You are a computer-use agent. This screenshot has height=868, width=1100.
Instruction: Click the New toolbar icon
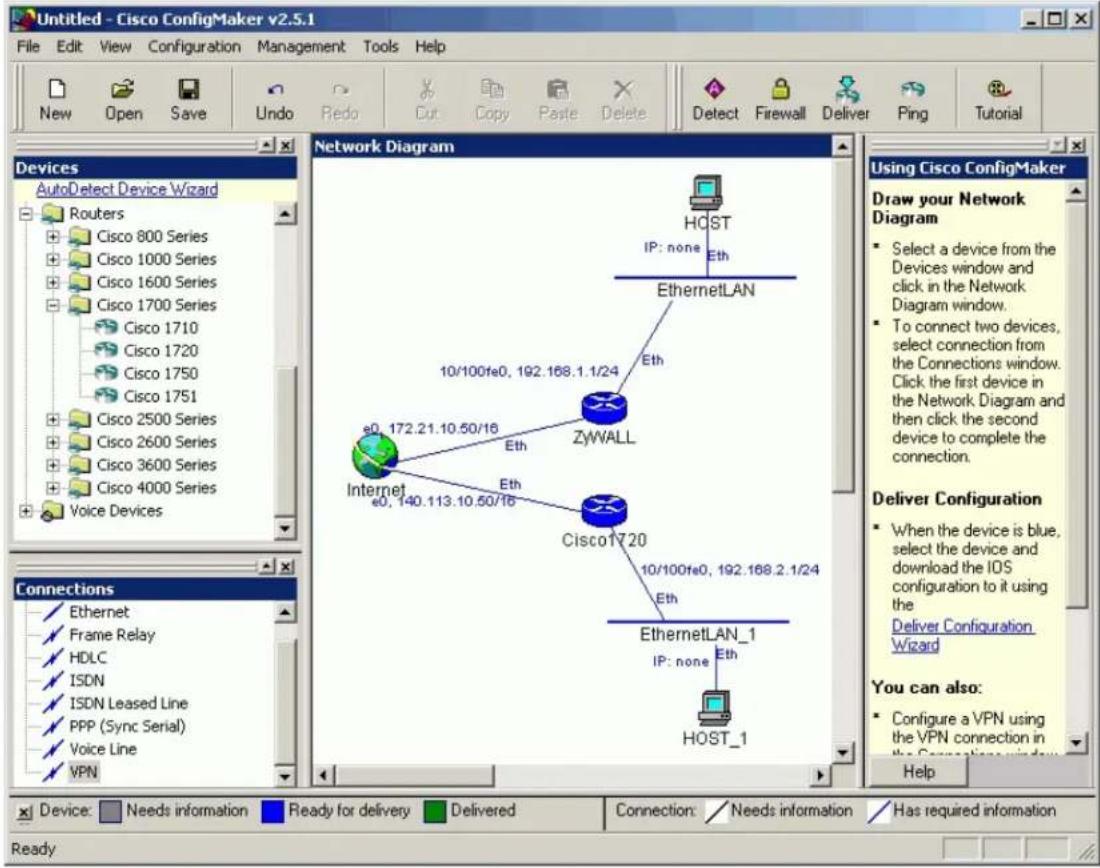[55, 98]
